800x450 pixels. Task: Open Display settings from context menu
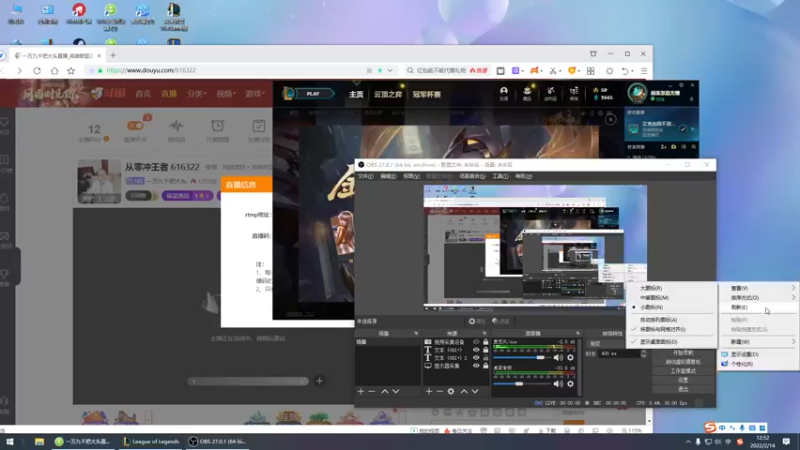[758, 354]
